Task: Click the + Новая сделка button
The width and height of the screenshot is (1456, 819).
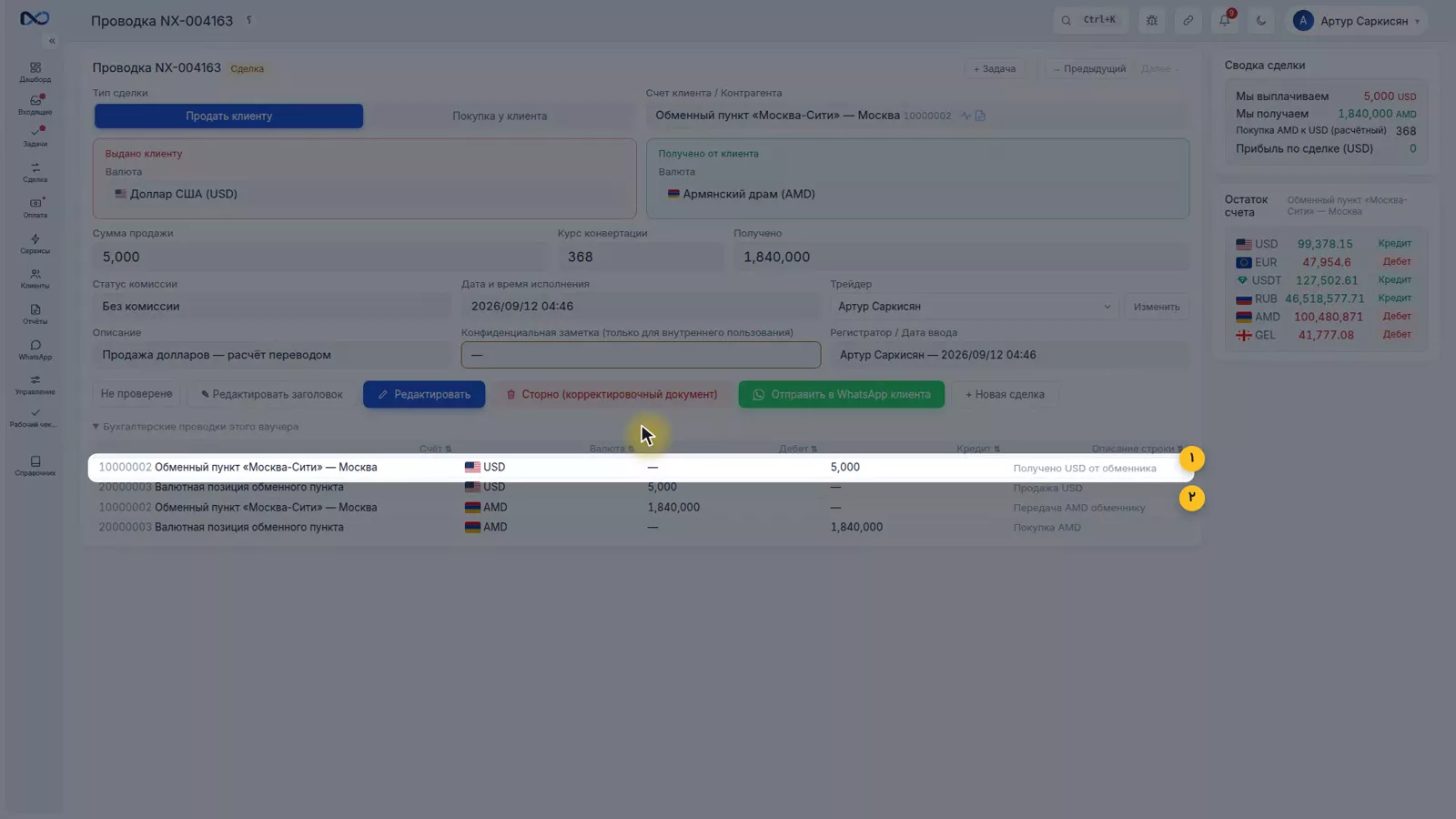Action: [x=1005, y=394]
